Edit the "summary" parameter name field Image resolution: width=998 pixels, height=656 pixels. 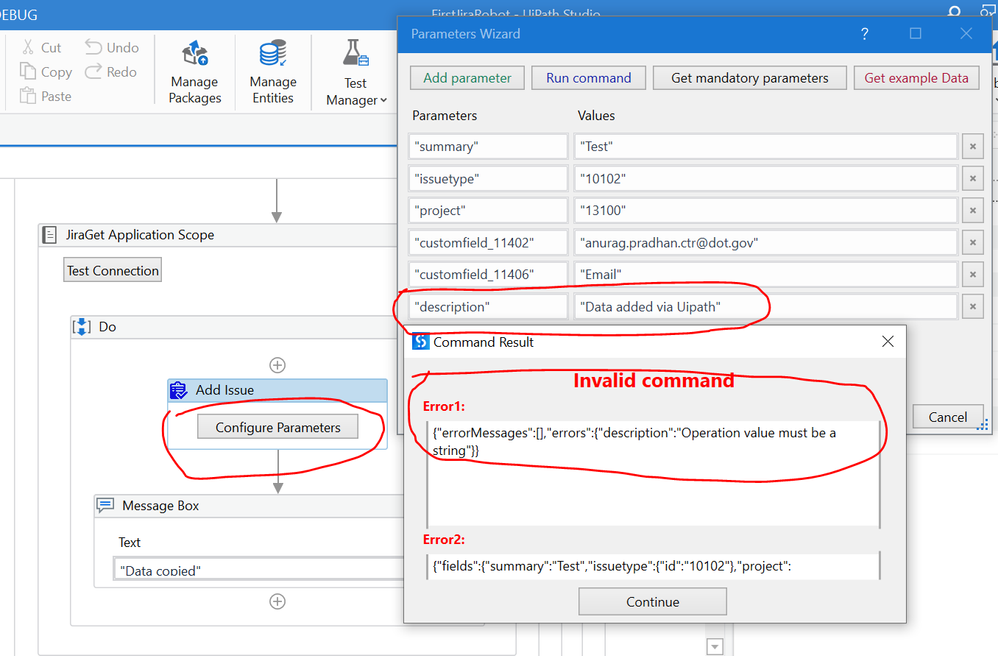click(488, 146)
